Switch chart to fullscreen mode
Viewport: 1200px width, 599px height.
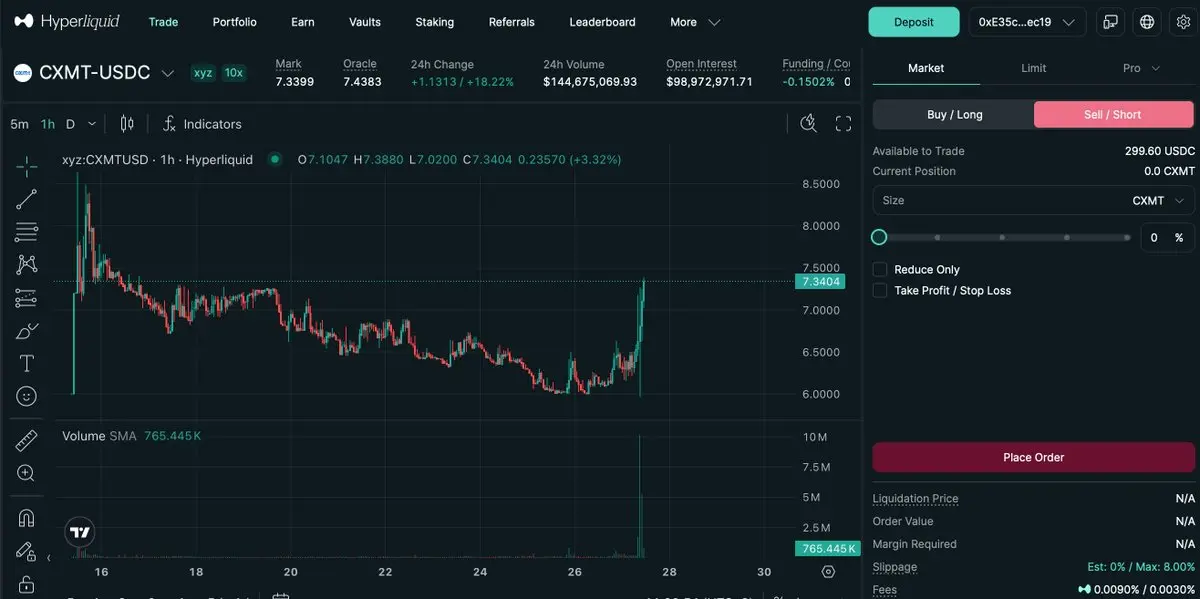[x=843, y=124]
